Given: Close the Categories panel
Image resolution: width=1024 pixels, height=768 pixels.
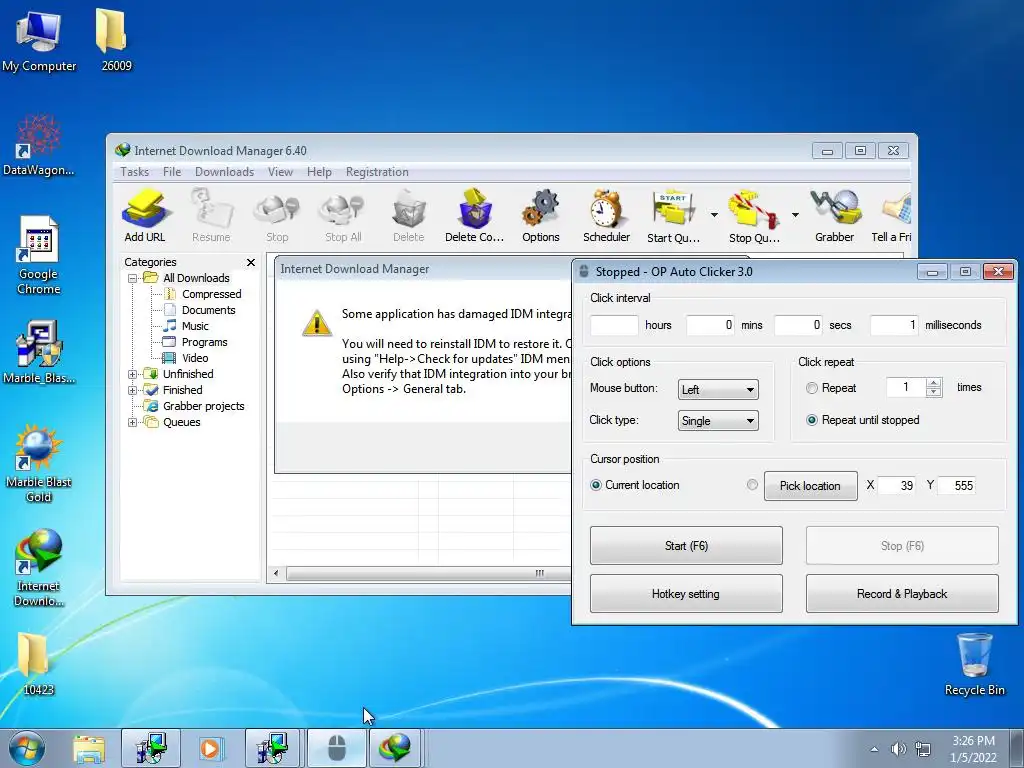Looking at the screenshot, I should click(251, 262).
